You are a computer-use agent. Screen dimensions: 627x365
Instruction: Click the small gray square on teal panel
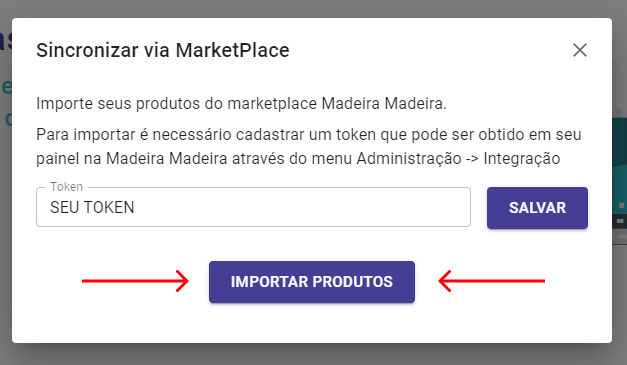[x=621, y=205]
